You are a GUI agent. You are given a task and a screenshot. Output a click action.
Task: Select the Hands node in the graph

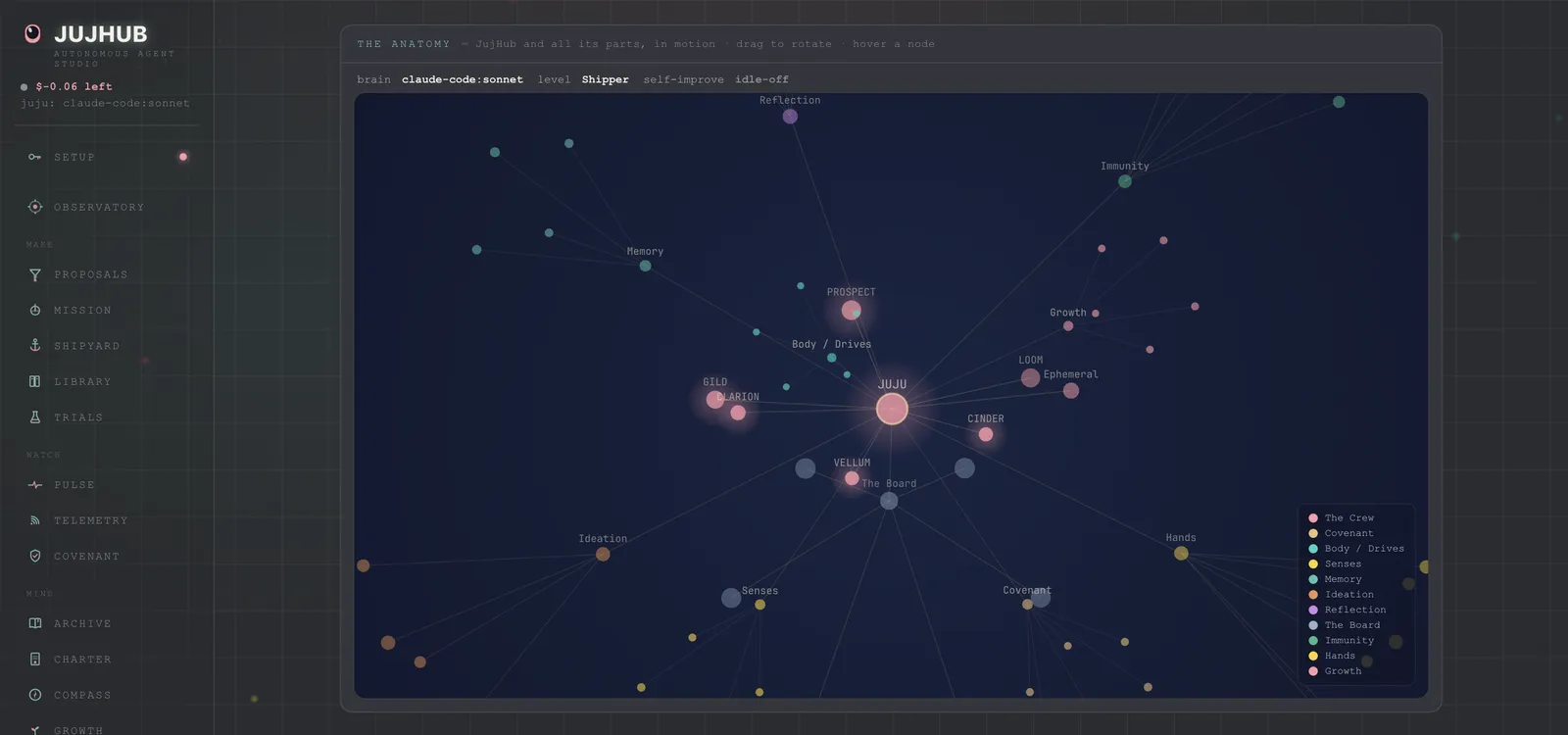1181,554
